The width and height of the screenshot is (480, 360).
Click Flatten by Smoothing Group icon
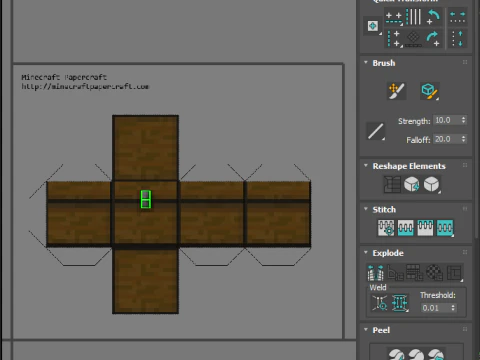tap(415, 273)
